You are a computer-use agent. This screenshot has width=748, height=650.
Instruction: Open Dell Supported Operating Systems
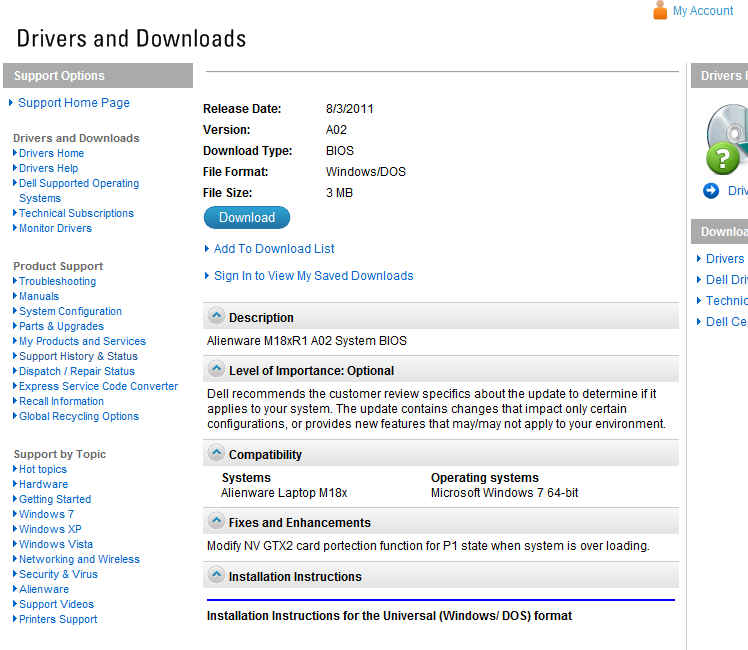tap(79, 190)
